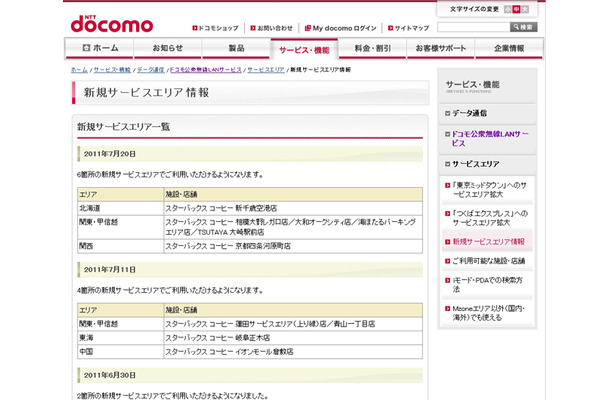
Task: Click スターバックス 岐阜正木店 cell
Action: (x=293, y=338)
